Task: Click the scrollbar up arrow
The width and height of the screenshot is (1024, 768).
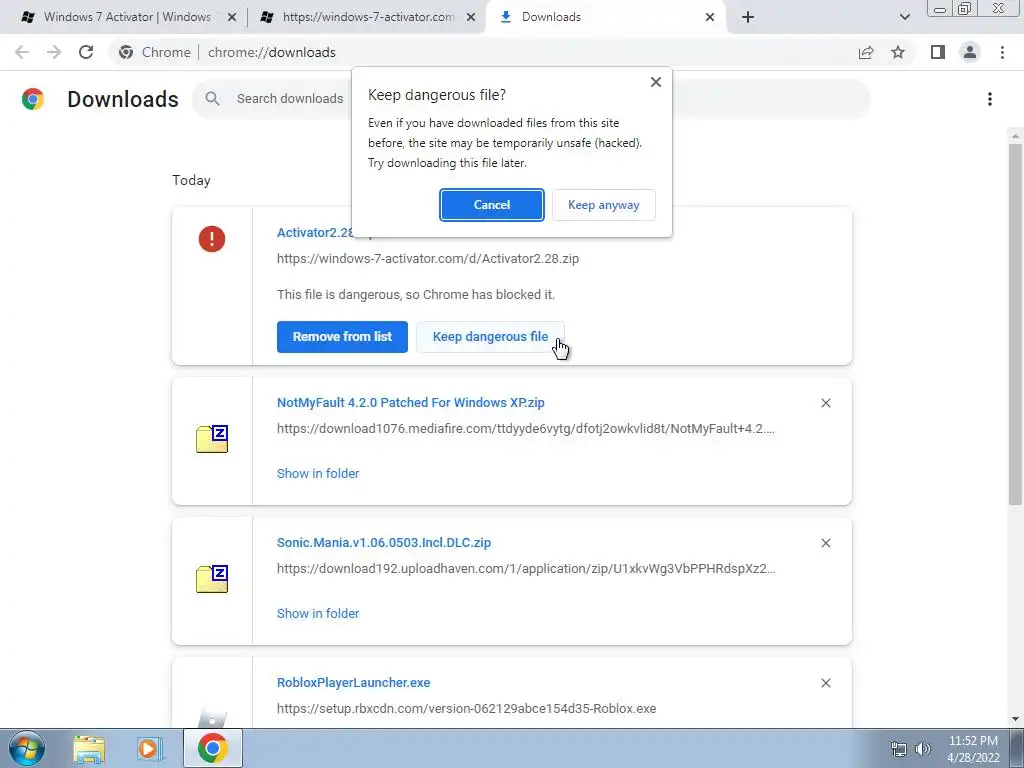Action: pyautogui.click(x=1015, y=136)
